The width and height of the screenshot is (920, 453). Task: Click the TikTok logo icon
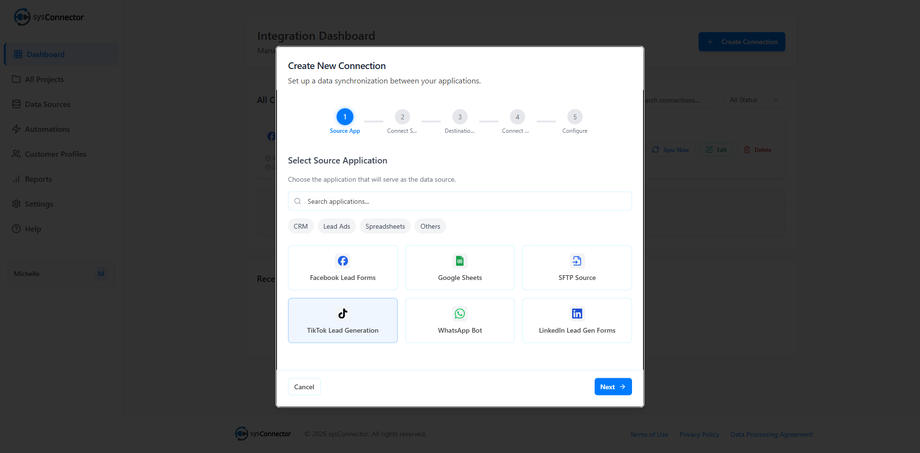[343, 314]
